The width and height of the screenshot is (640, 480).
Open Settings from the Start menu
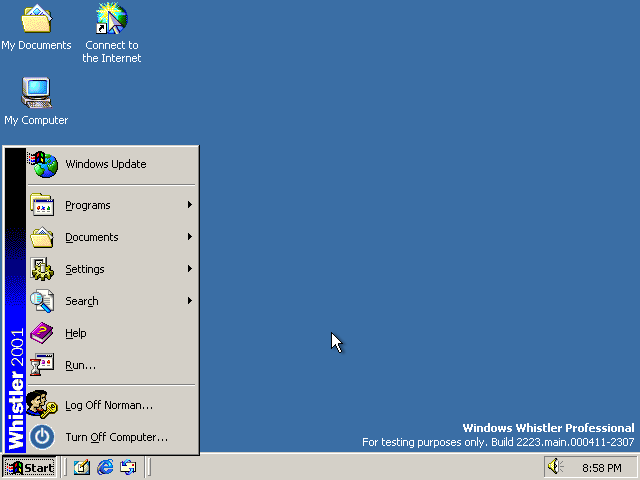85,269
